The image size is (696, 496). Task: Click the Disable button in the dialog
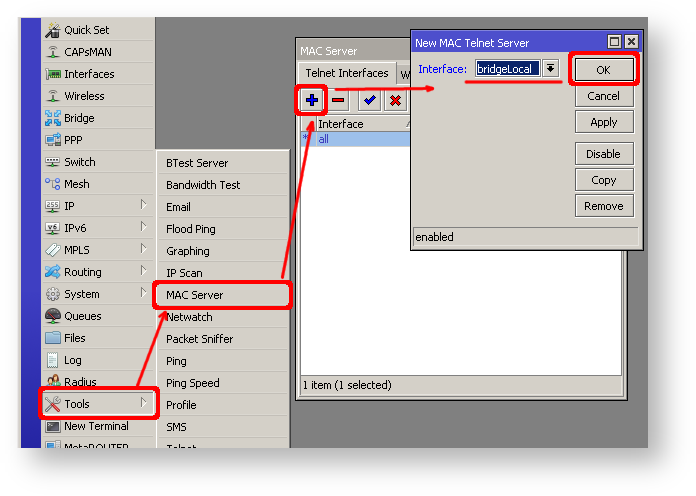pos(603,154)
